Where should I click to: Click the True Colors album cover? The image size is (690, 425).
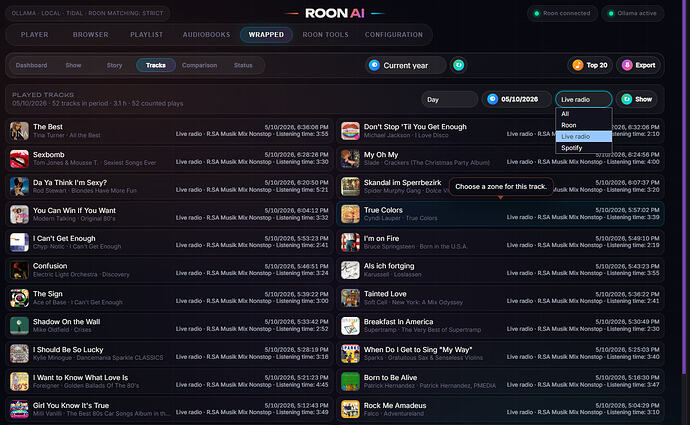click(350, 214)
